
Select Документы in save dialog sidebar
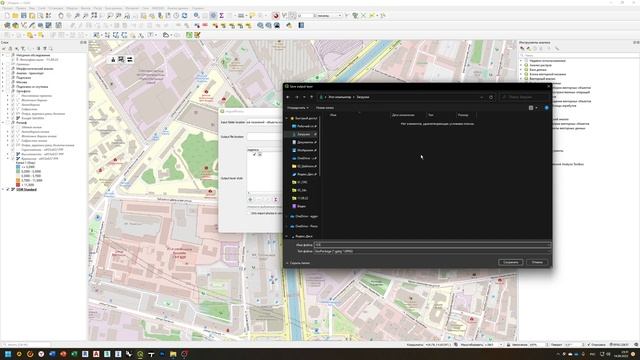coord(304,142)
